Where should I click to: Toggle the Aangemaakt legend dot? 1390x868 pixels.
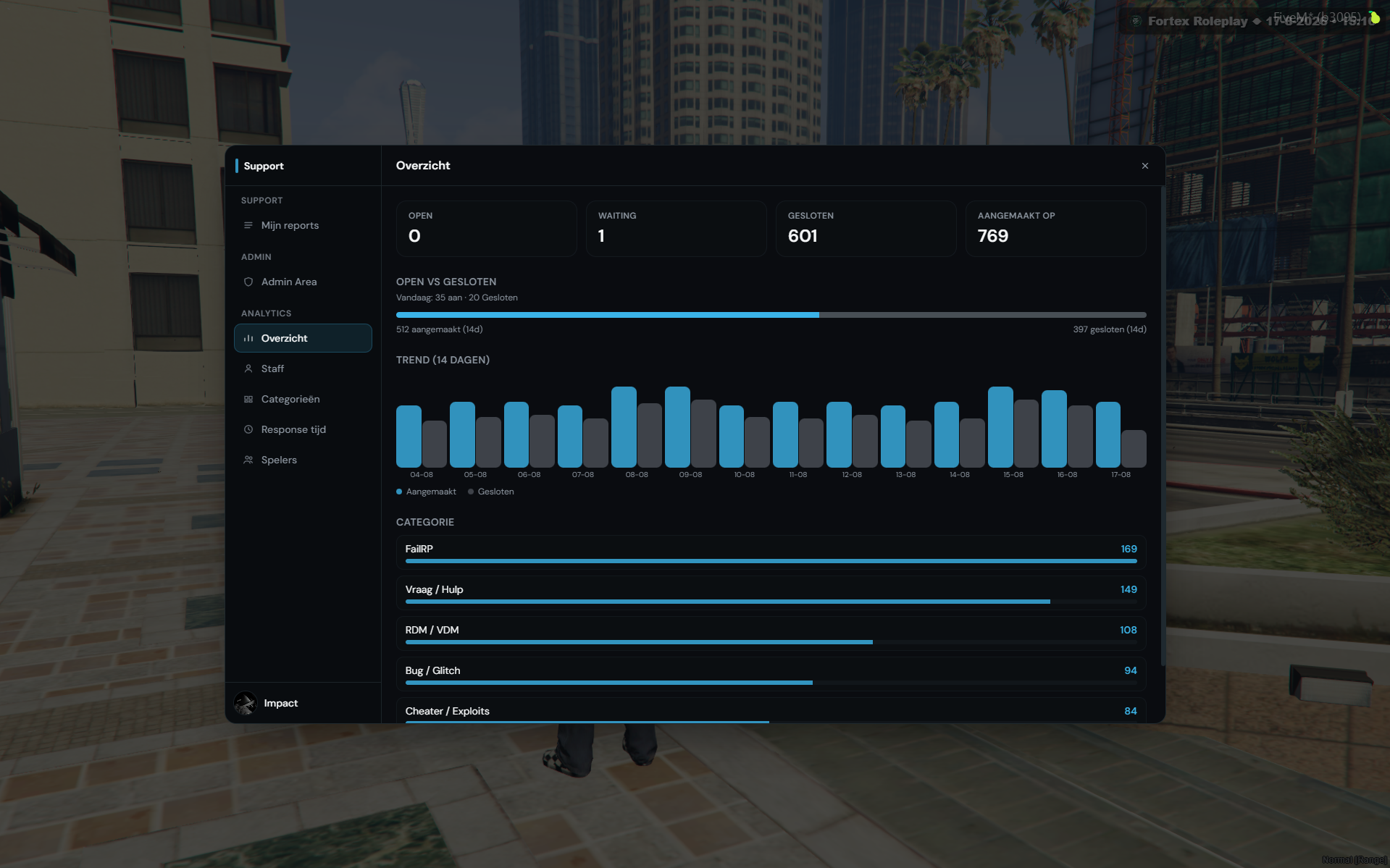[399, 492]
